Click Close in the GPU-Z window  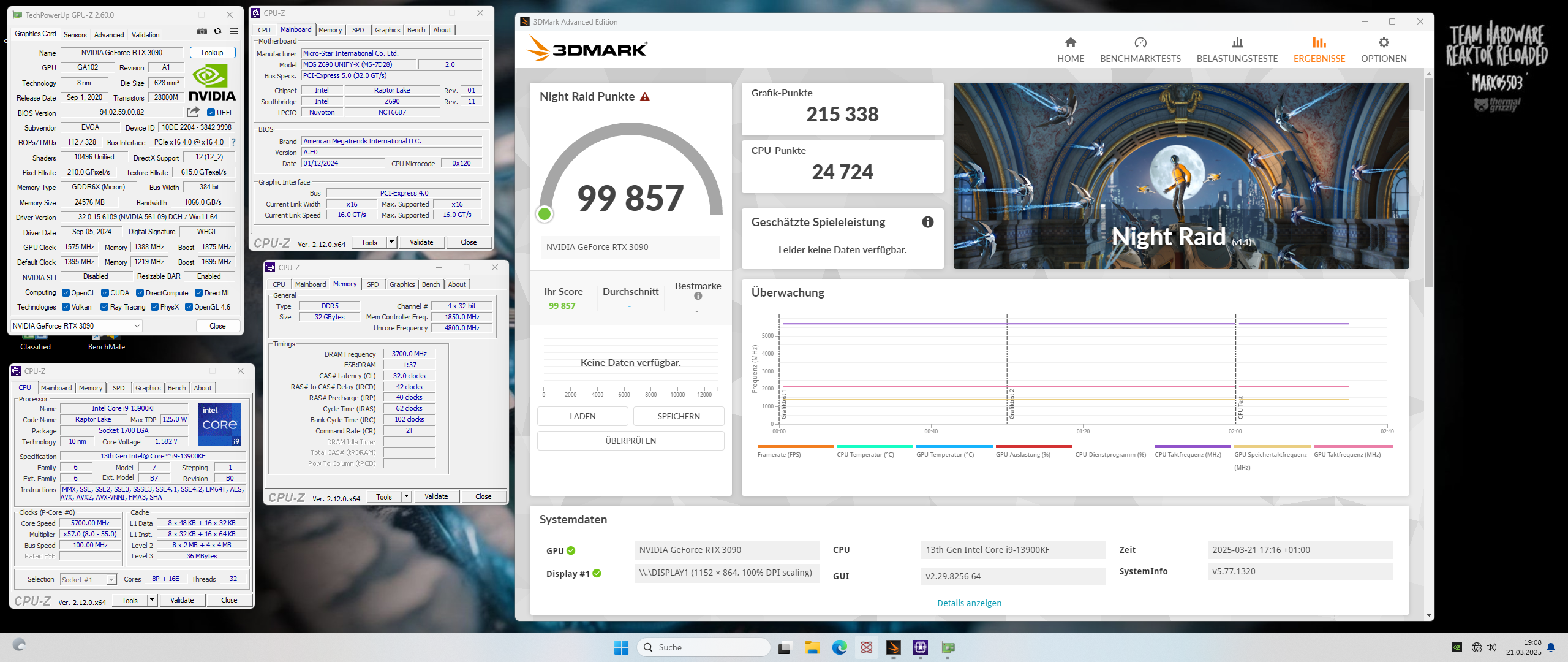tap(218, 326)
